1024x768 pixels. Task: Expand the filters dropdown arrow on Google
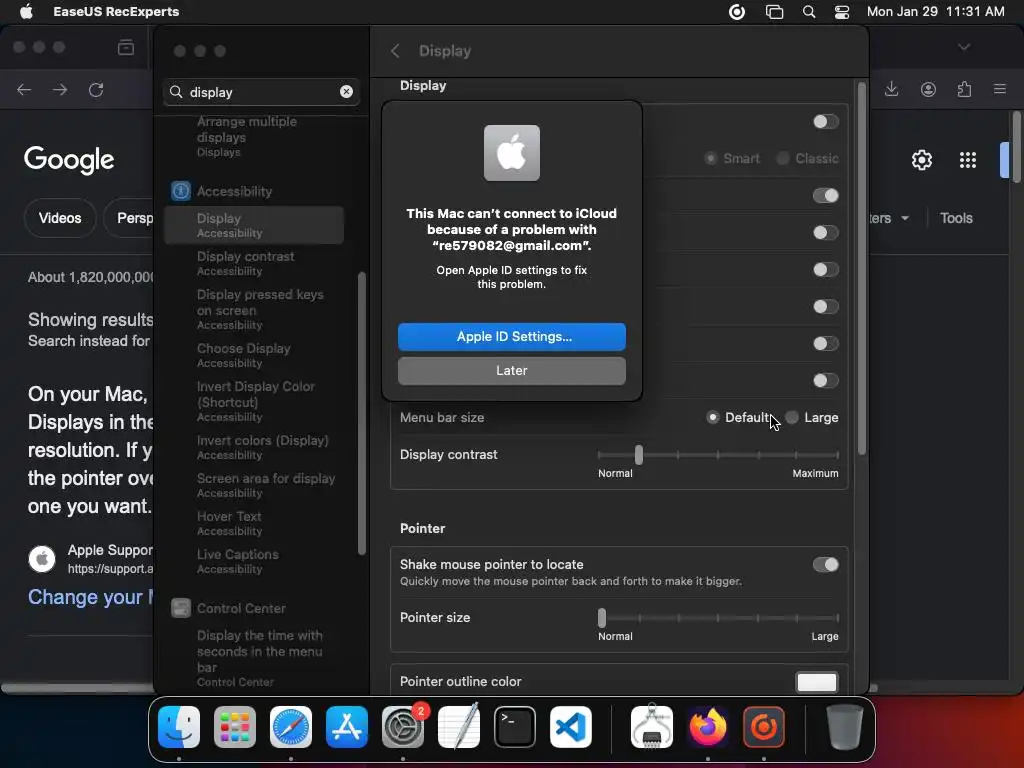[904, 218]
